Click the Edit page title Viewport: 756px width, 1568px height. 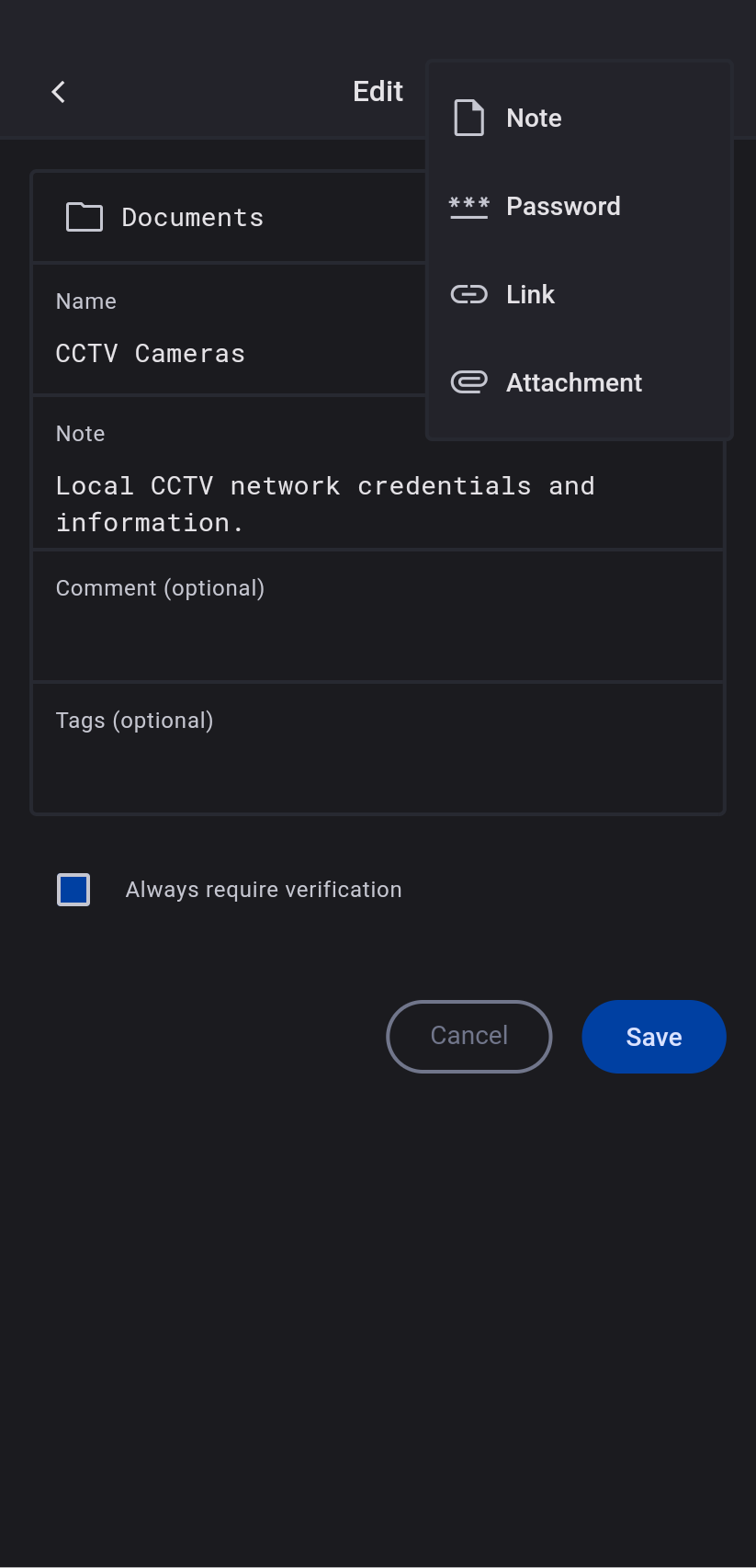[x=378, y=92]
